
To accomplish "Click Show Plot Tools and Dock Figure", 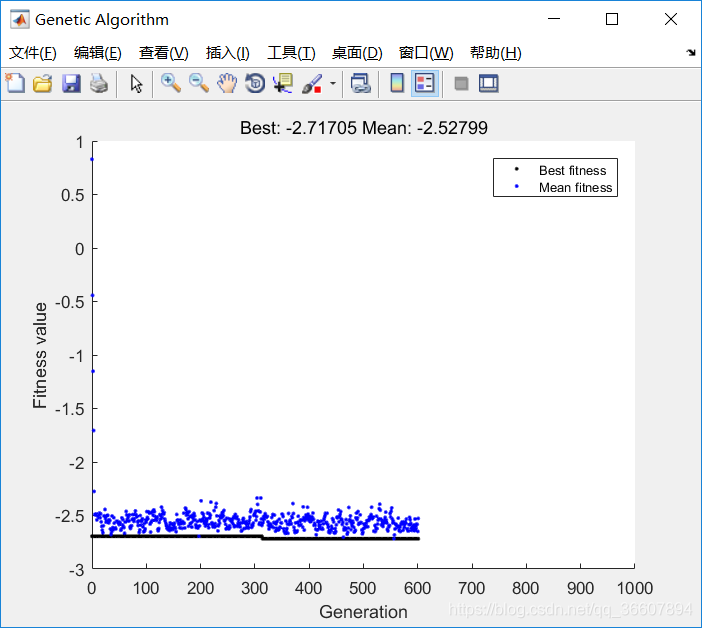I will click(x=488, y=84).
